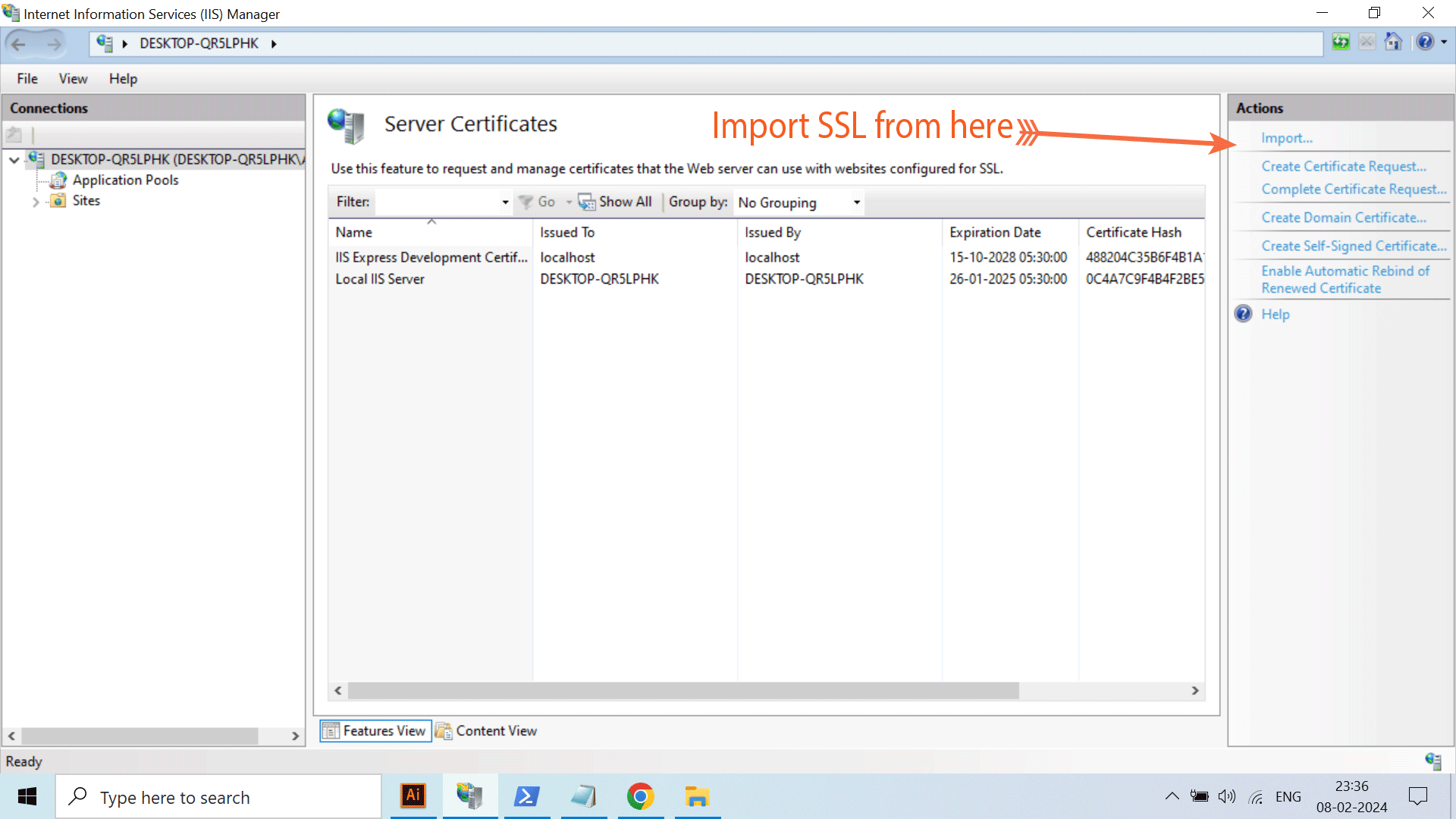Show hidden tray icons chevron

click(1172, 796)
